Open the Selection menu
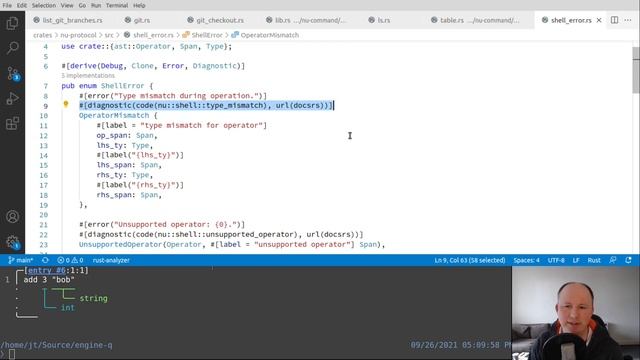Screen dimensions: 640x360 [x=44, y=5]
